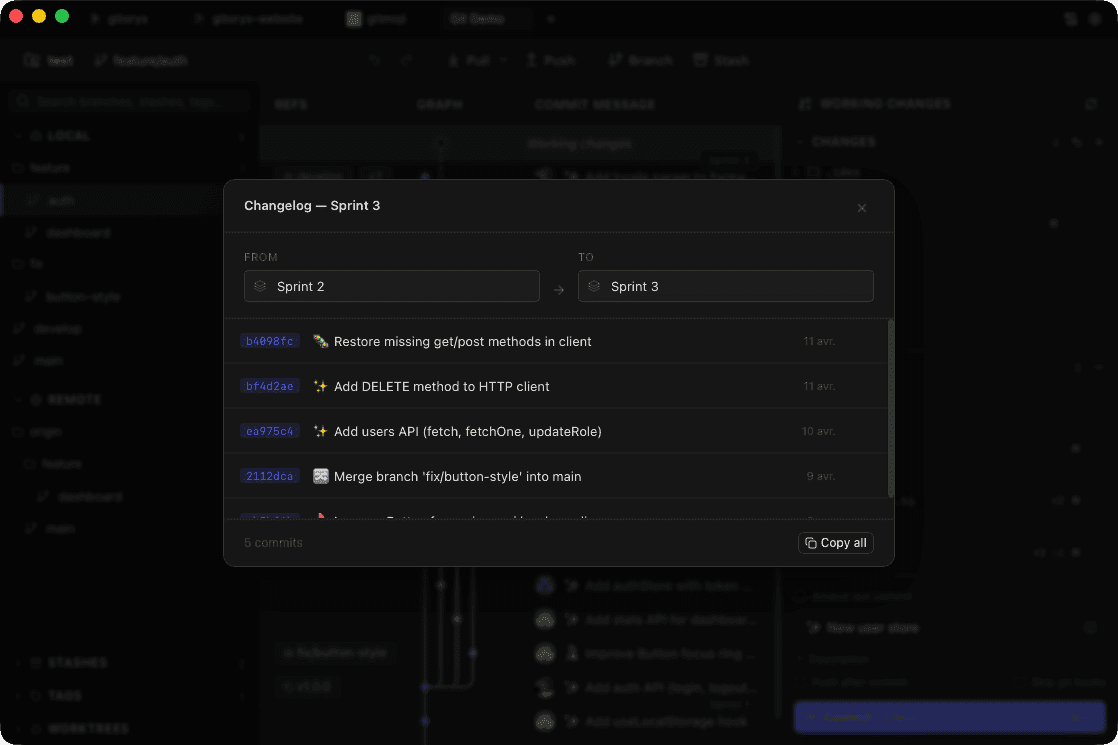Click the layers icon in Sprint 2 field
The image size is (1118, 745).
click(260, 286)
